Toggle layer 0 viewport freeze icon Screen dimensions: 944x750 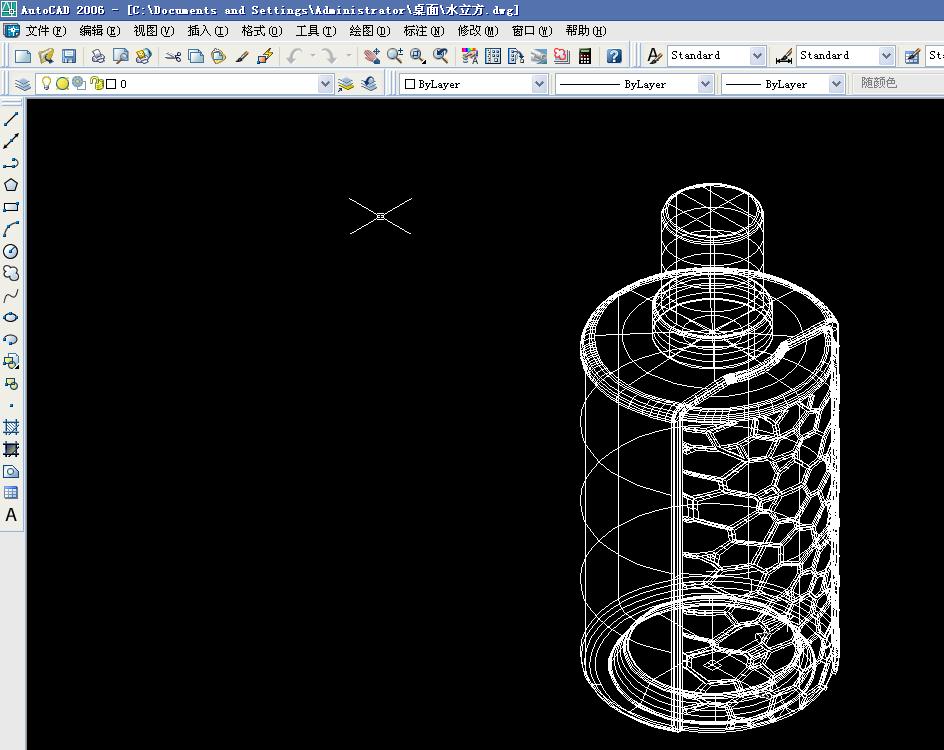click(x=78, y=84)
